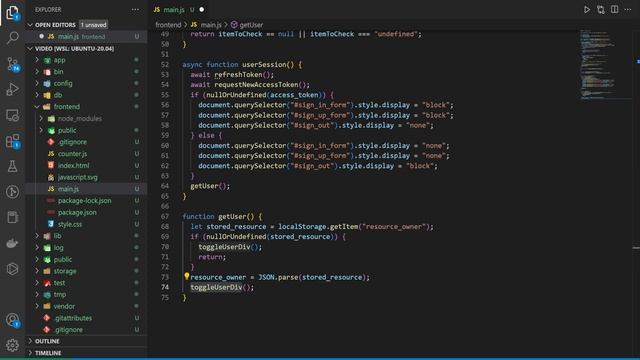Screen dimensions: 640x360
Task: Expand the test folder
Action: click(x=59, y=283)
